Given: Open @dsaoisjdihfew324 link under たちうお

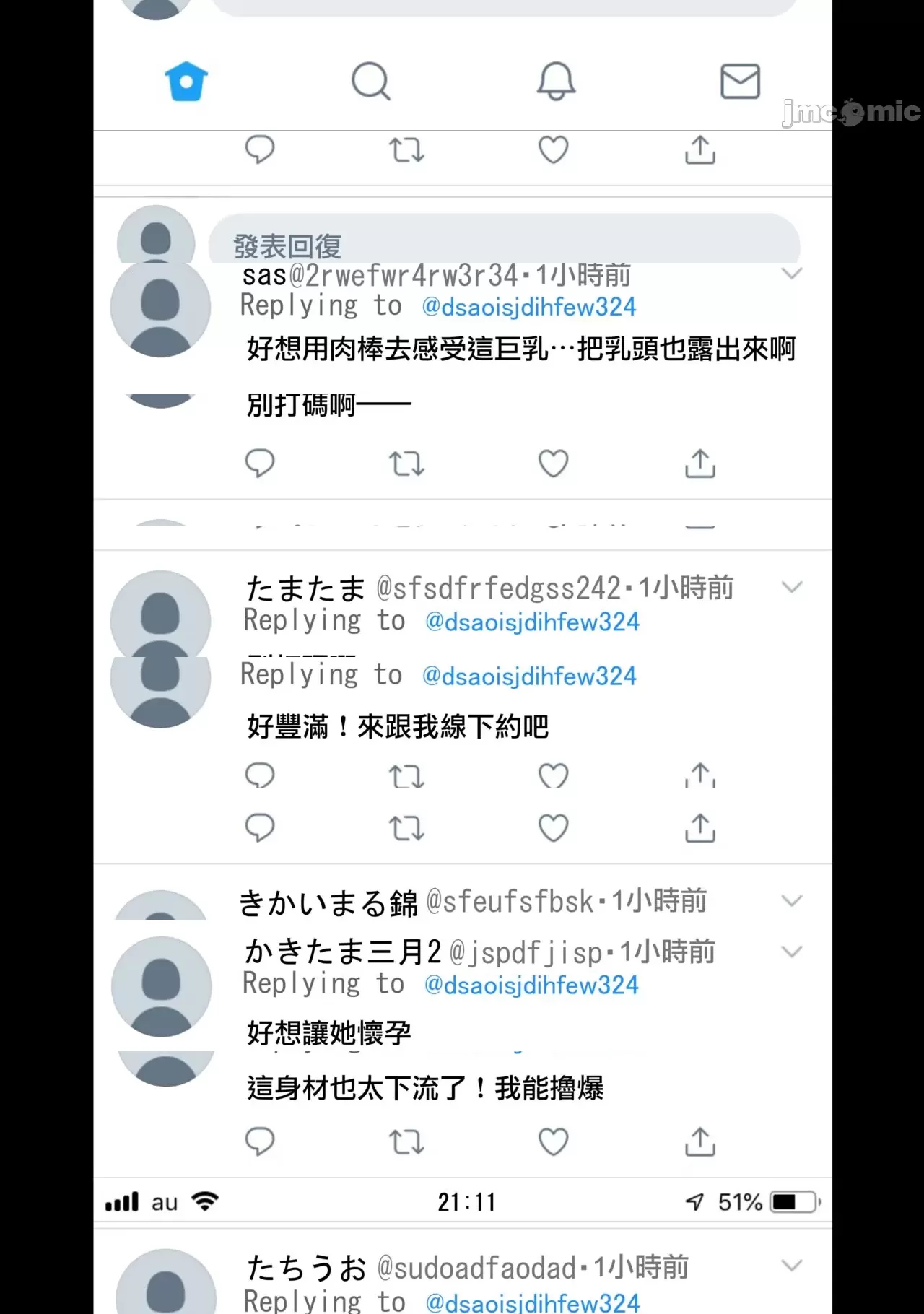Looking at the screenshot, I should coord(533,1302).
